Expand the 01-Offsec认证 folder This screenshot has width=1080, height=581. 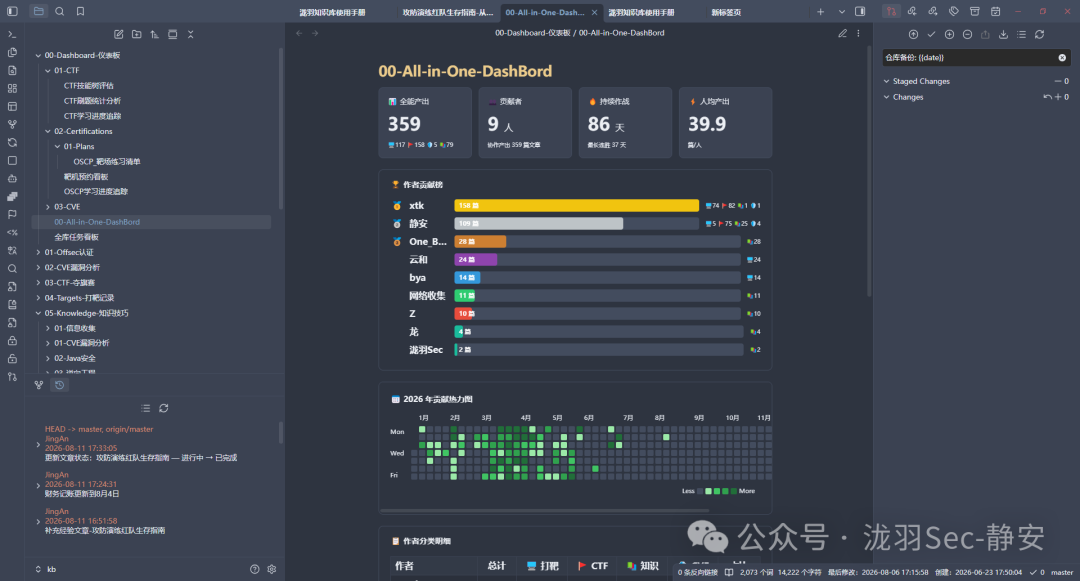pos(38,252)
